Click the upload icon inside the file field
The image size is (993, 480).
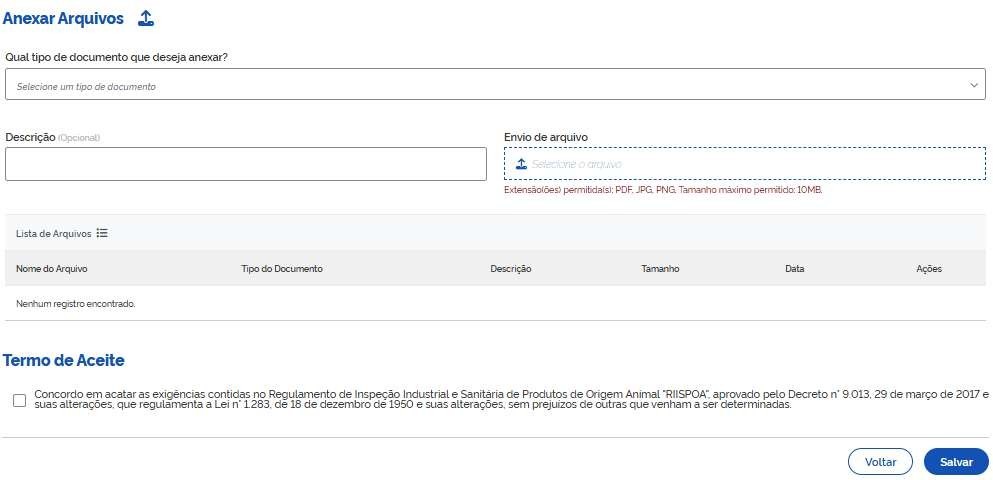click(x=521, y=164)
